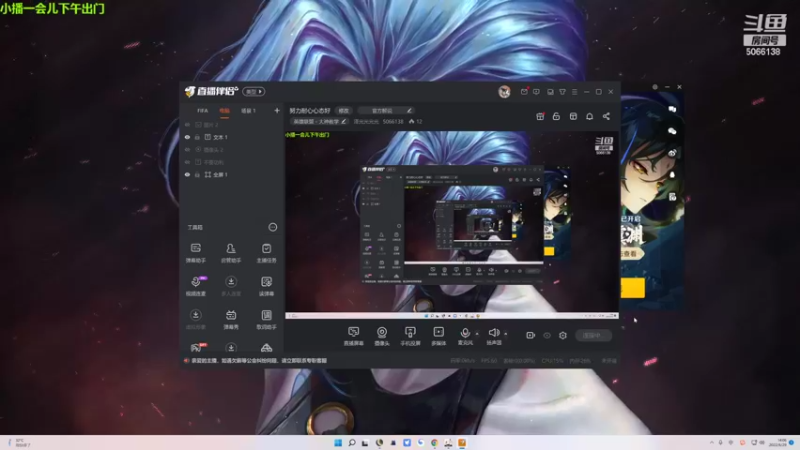This screenshot has height=450, width=800.
Task: Open the gift box icon with red dot
Action: 540,116
